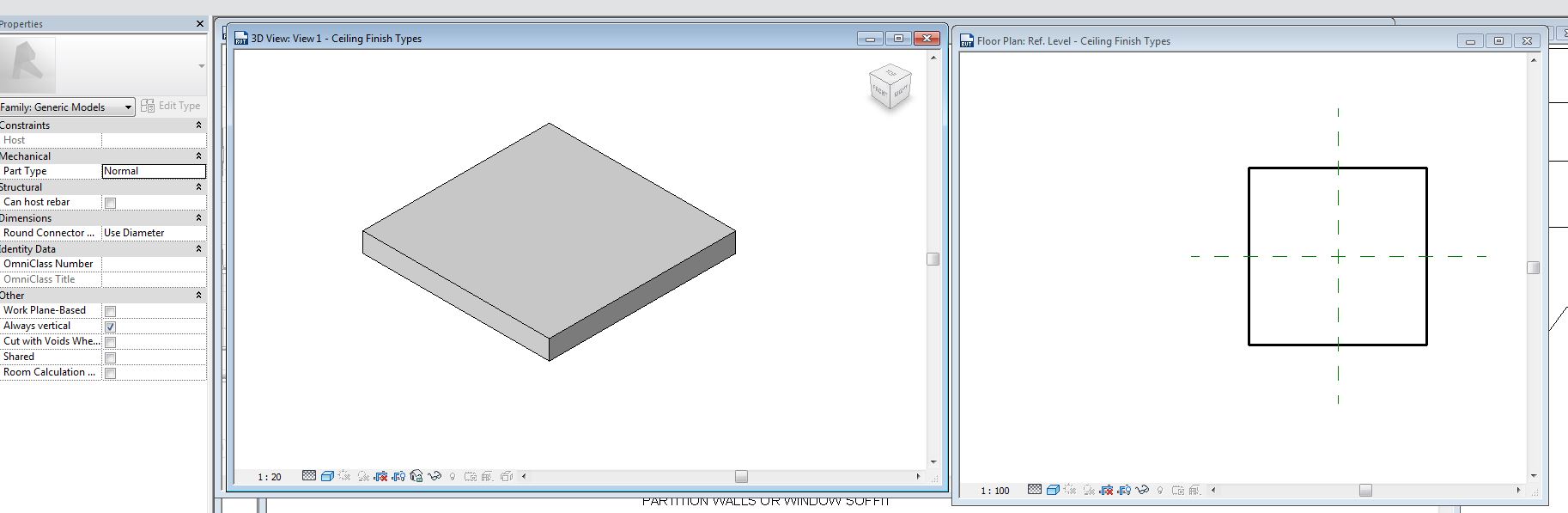Toggle Sun Path in 3D view control bar
Viewport: 1568px width, 513px height.
tap(344, 476)
